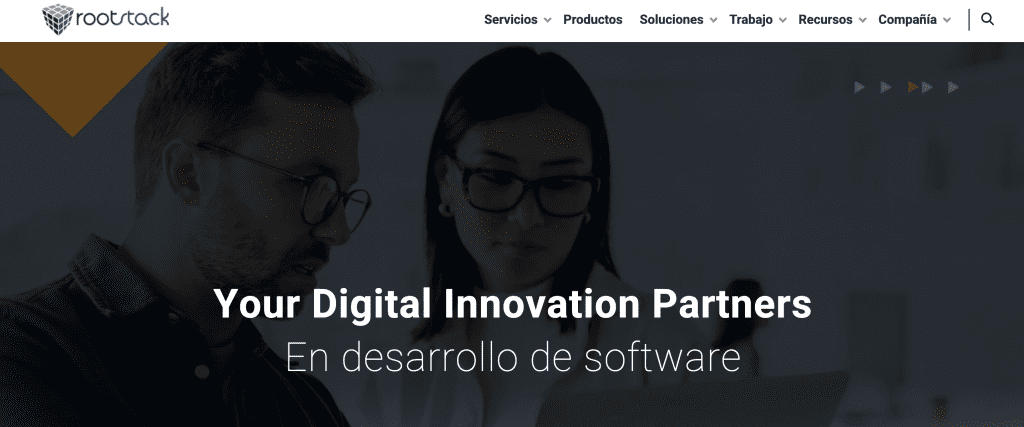Viewport: 1024px width, 427px height.
Task: Select the orange triangle slide indicator
Action: (913, 87)
